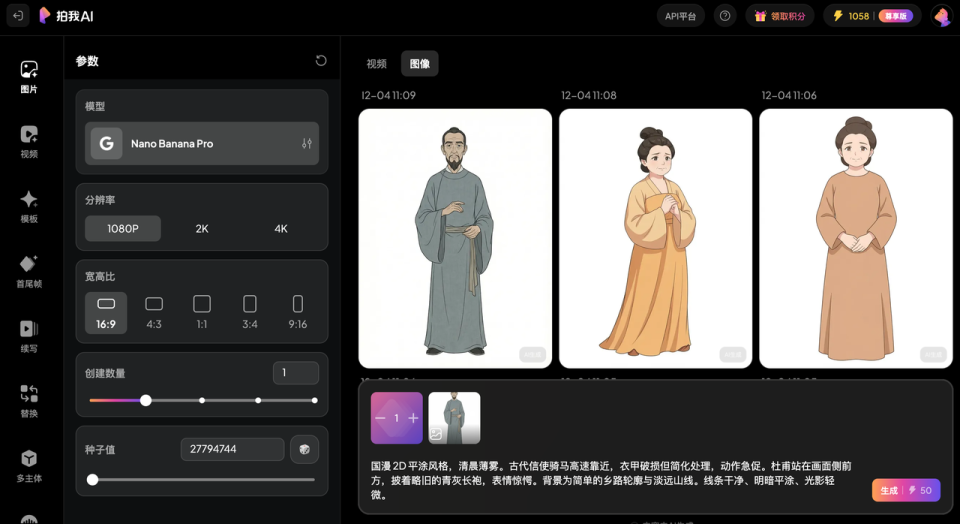Viewport: 960px width, 524px height.
Task: Select the 16:9 aspect ratio
Action: tap(106, 313)
